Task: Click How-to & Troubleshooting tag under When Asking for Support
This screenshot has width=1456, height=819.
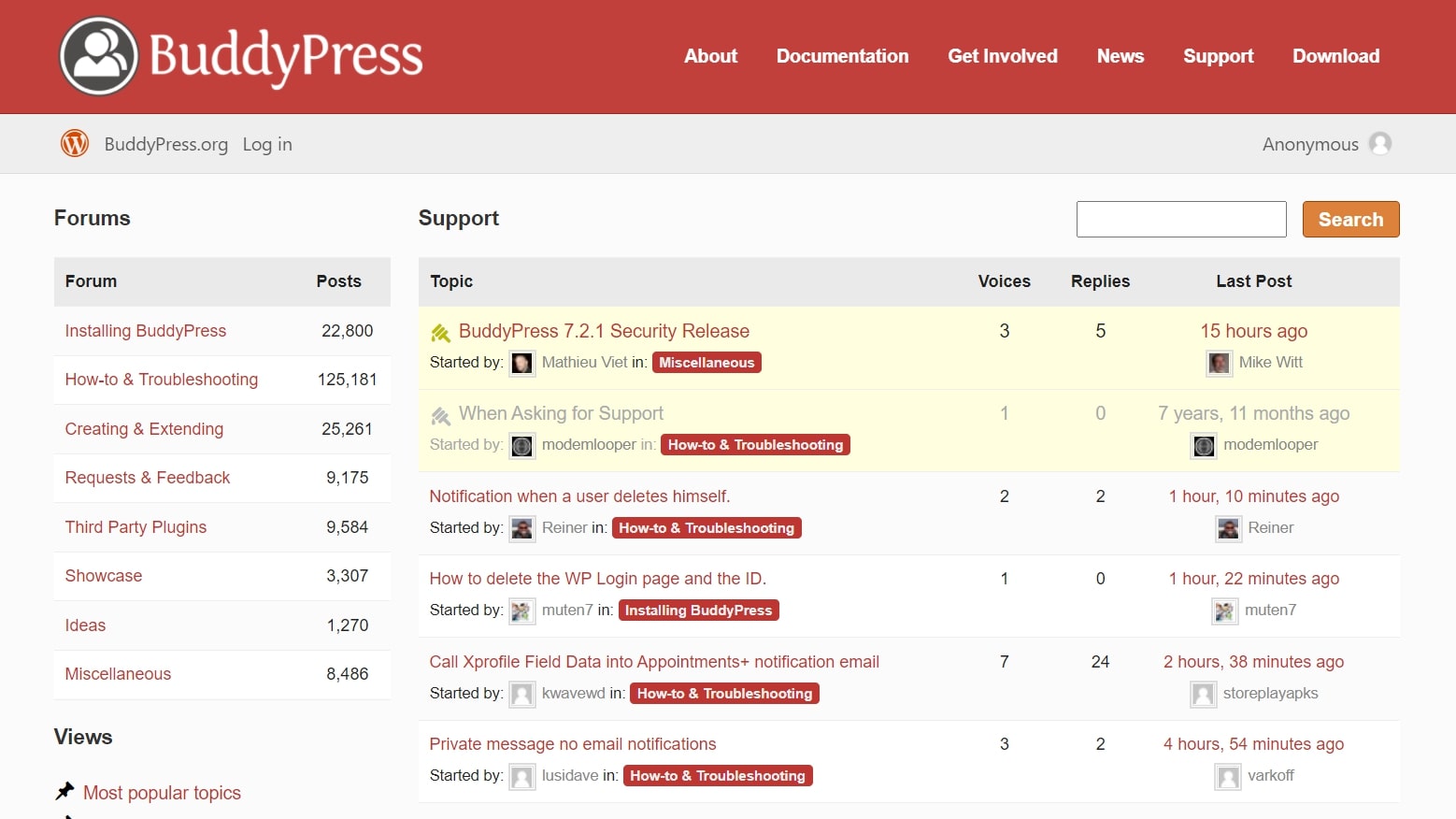Action: tap(755, 445)
